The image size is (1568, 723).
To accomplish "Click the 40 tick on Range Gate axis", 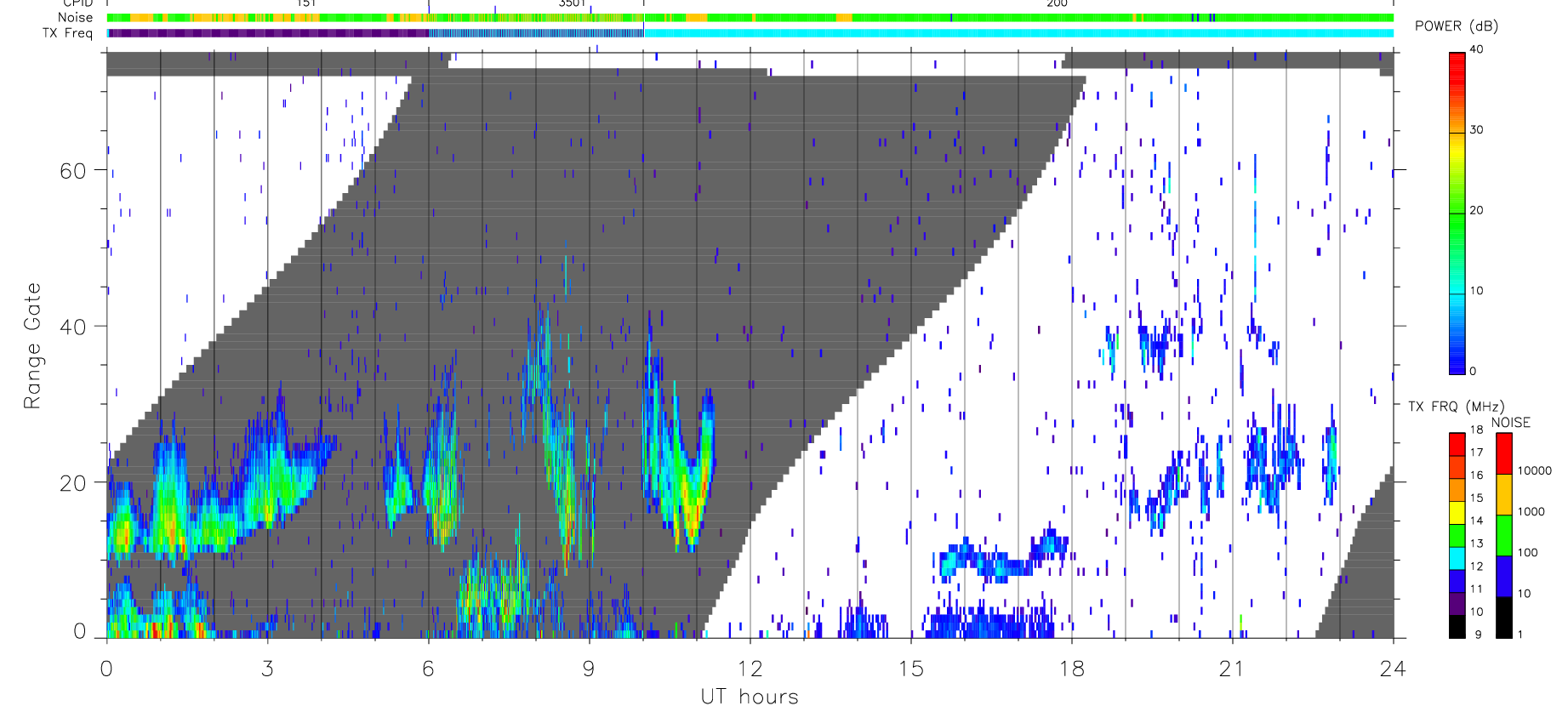I will click(73, 327).
